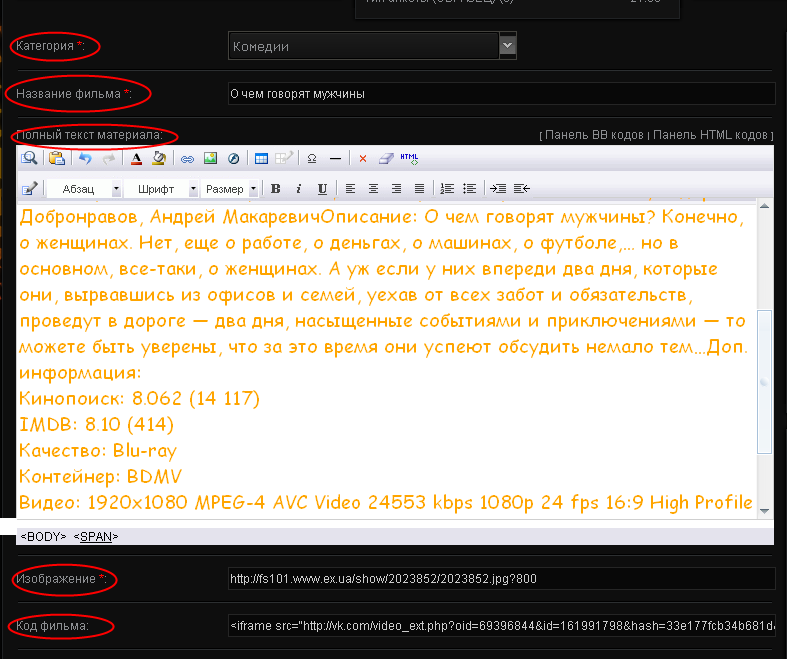Image resolution: width=787 pixels, height=659 pixels.
Task: Select the <SPAN> tag in path bar
Action: pyautogui.click(x=96, y=537)
